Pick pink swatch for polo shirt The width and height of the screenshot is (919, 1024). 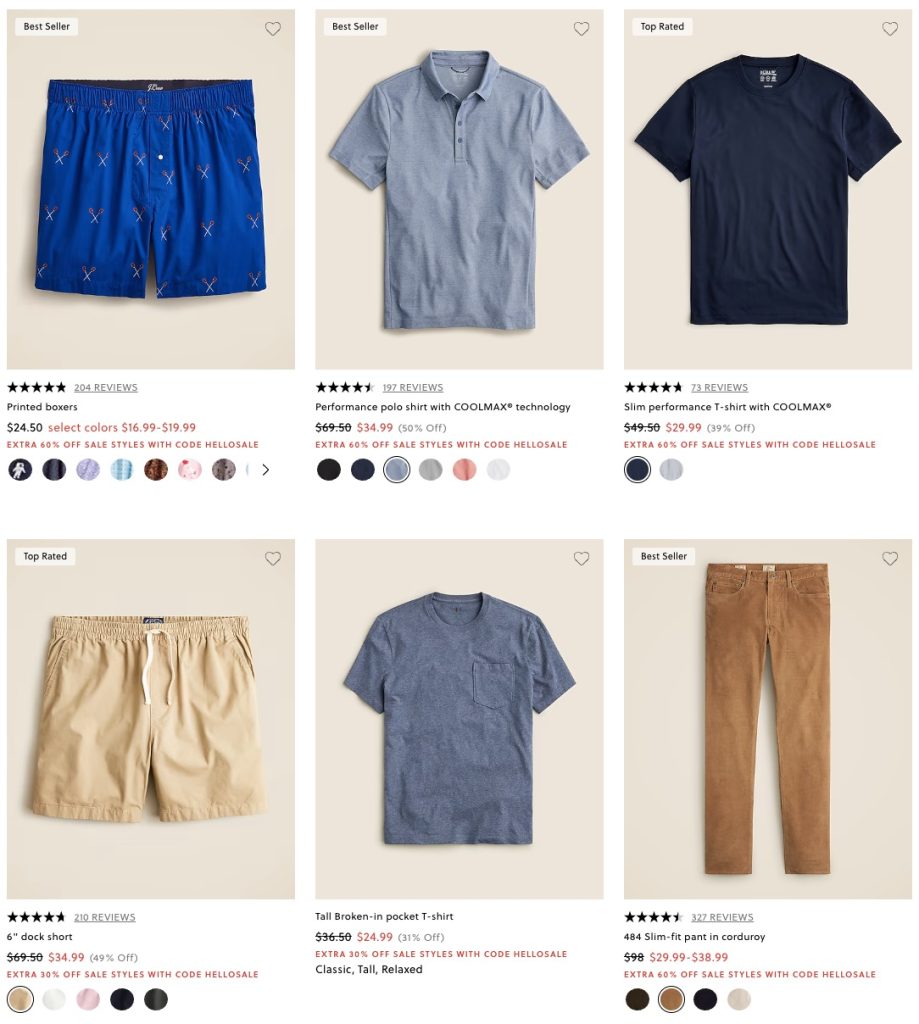click(x=464, y=470)
